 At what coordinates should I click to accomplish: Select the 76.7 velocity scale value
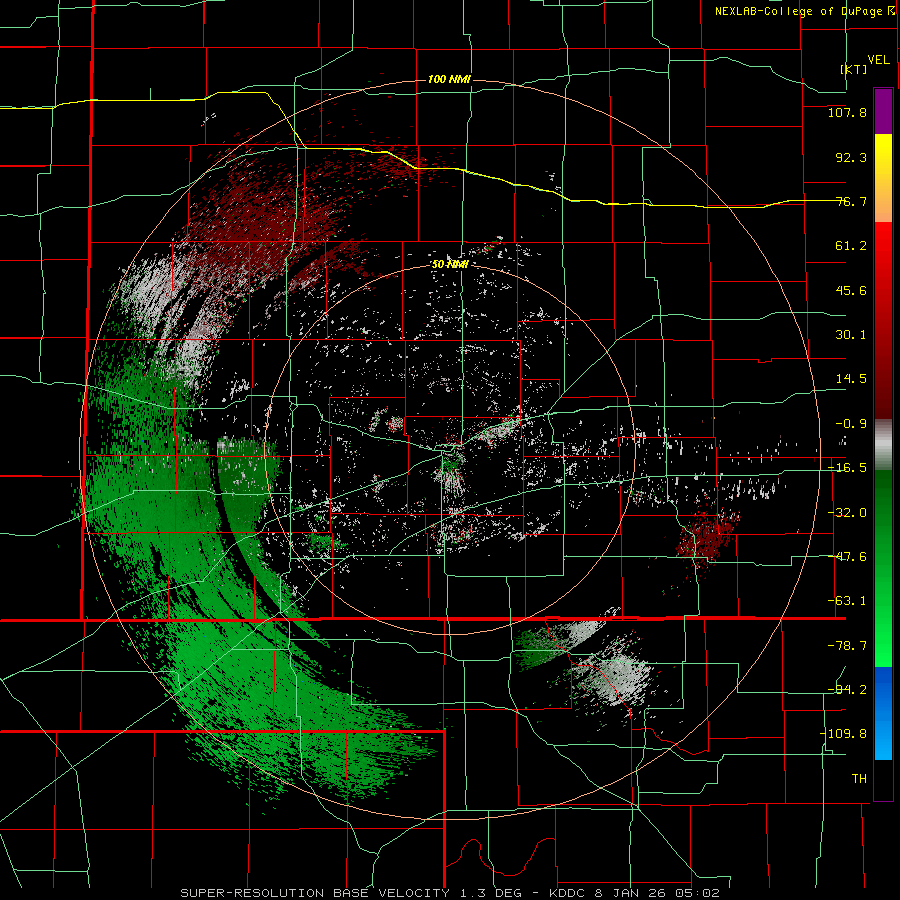(851, 201)
